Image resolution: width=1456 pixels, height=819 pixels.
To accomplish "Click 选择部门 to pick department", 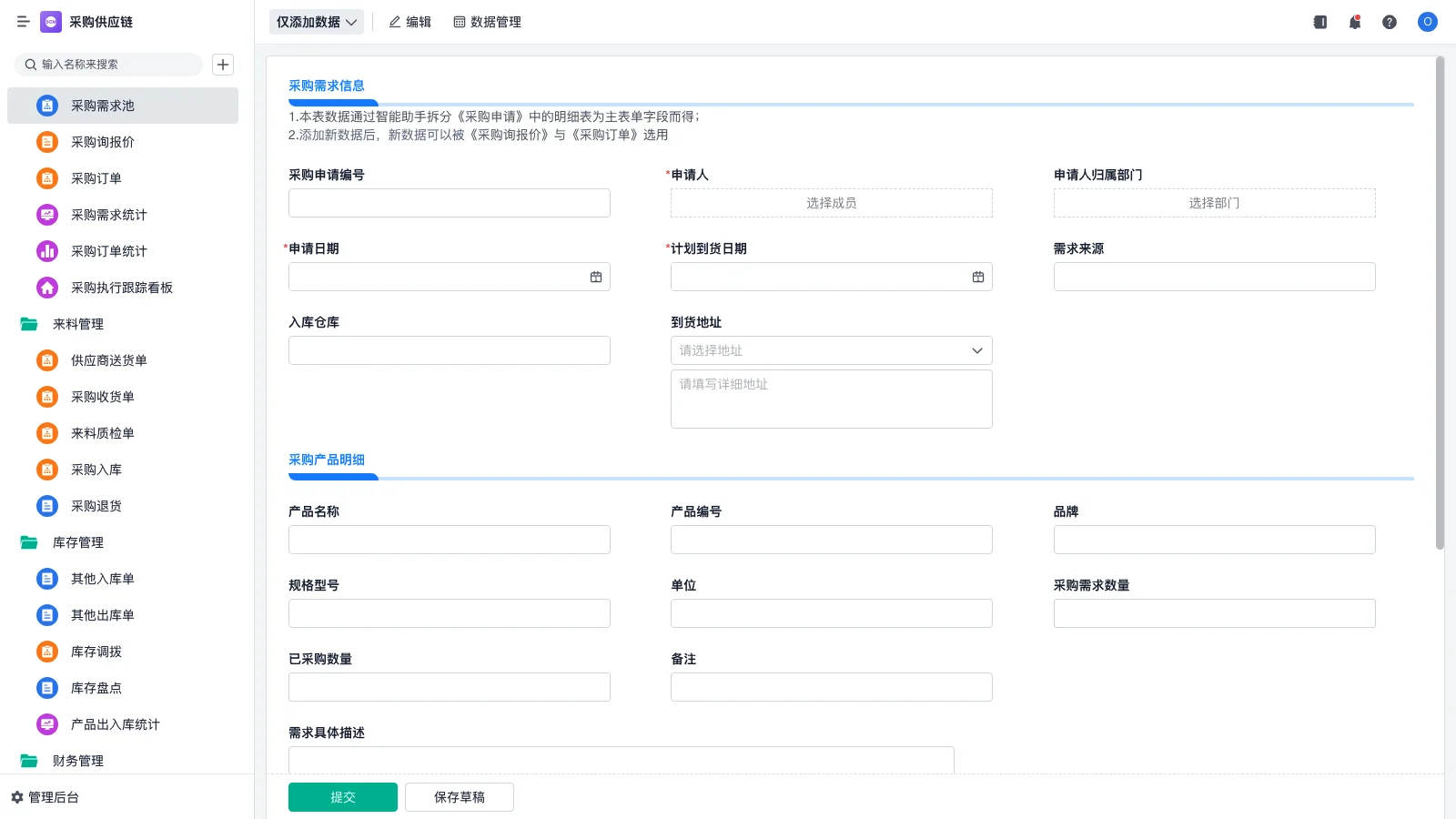I will (1215, 203).
